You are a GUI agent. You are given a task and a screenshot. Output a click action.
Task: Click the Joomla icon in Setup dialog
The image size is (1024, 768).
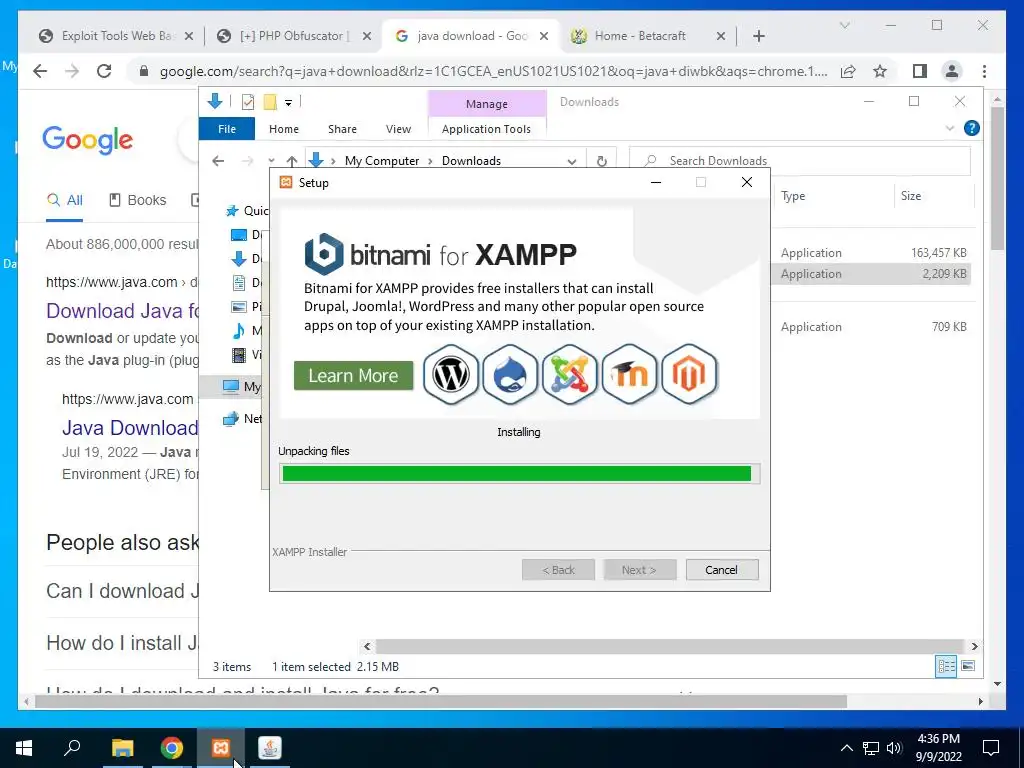tap(569, 375)
